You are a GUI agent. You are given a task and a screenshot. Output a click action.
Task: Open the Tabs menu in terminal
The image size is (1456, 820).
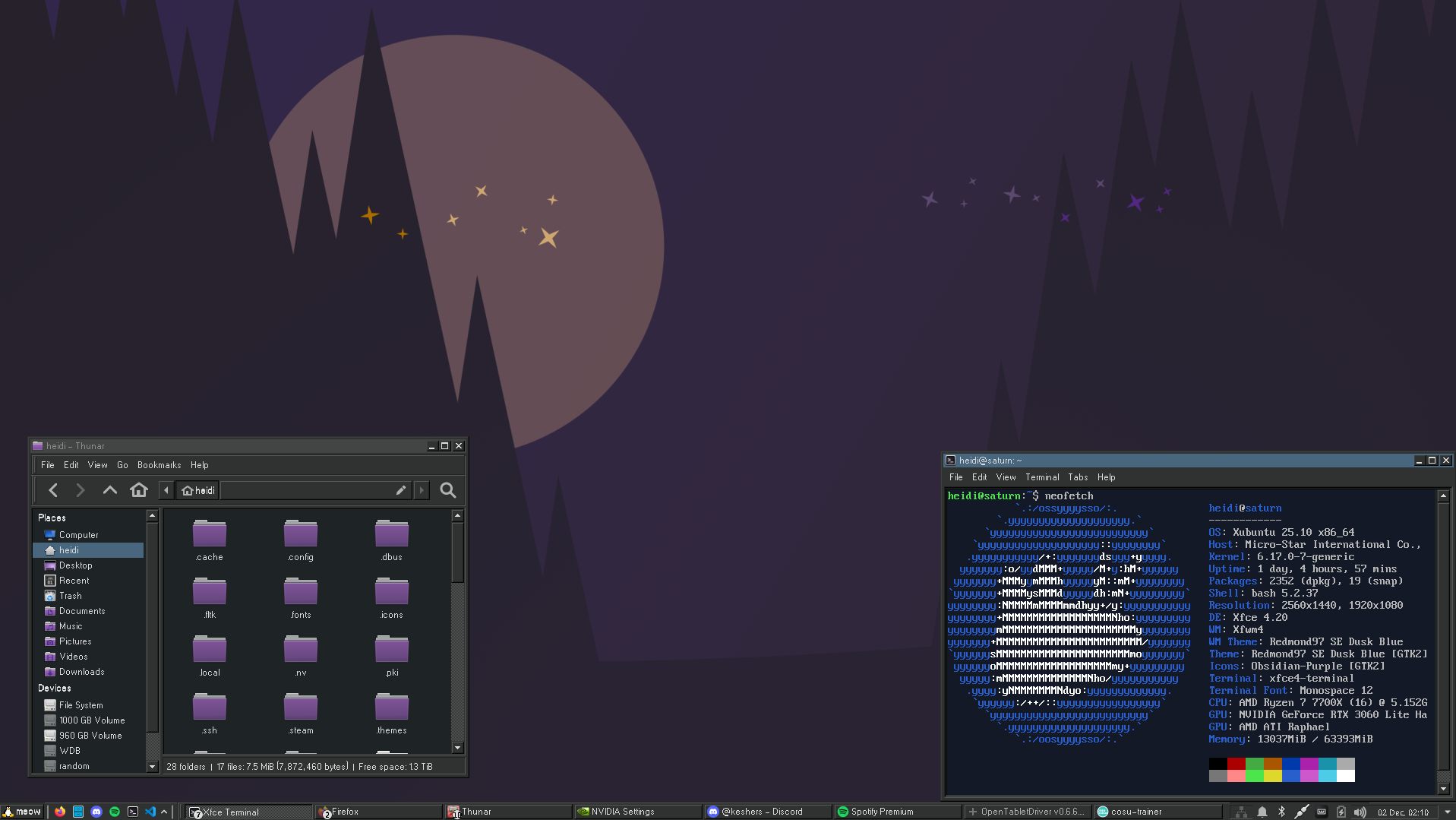[x=1077, y=477]
